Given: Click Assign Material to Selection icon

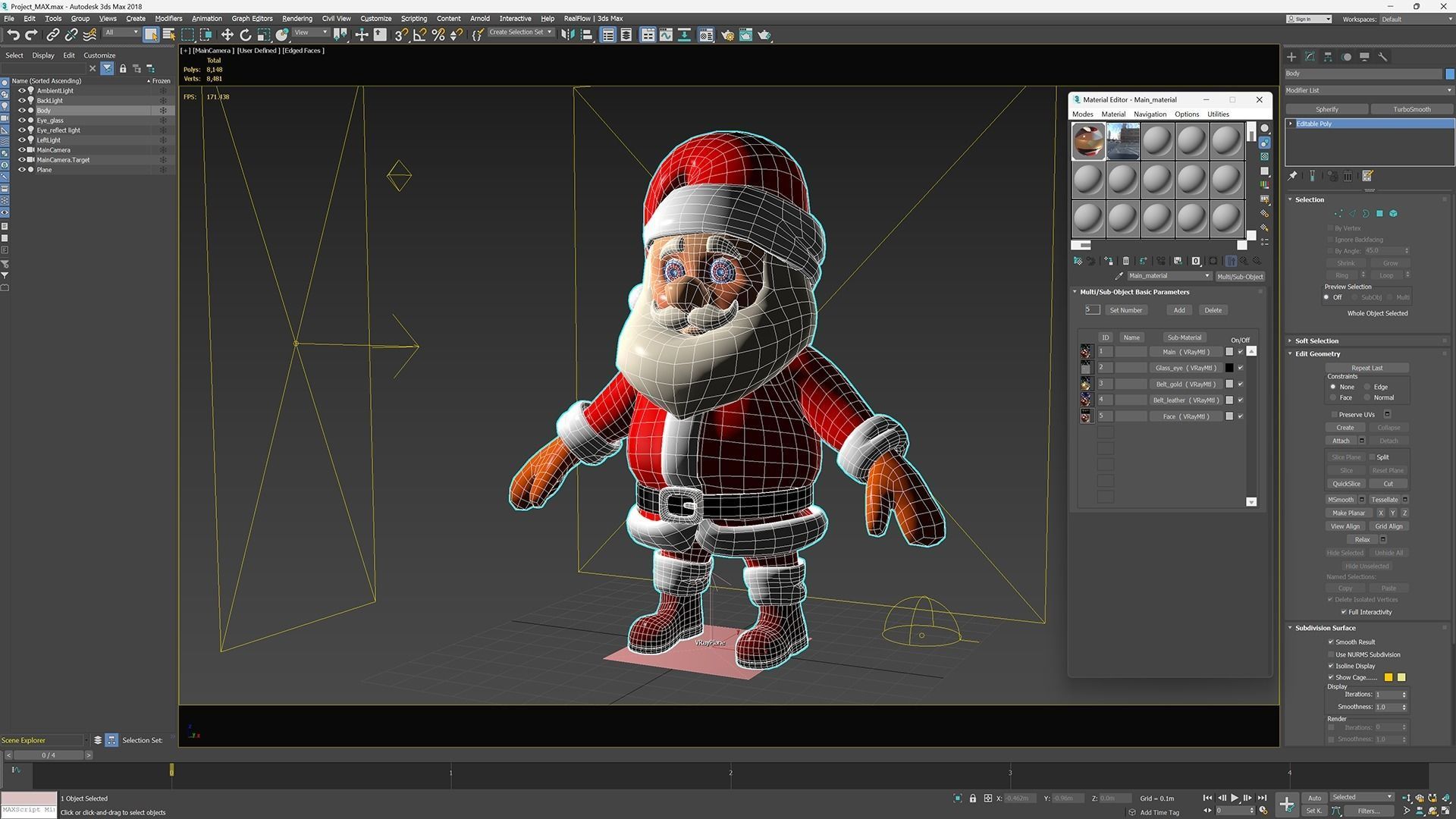Looking at the screenshot, I should 1109,261.
